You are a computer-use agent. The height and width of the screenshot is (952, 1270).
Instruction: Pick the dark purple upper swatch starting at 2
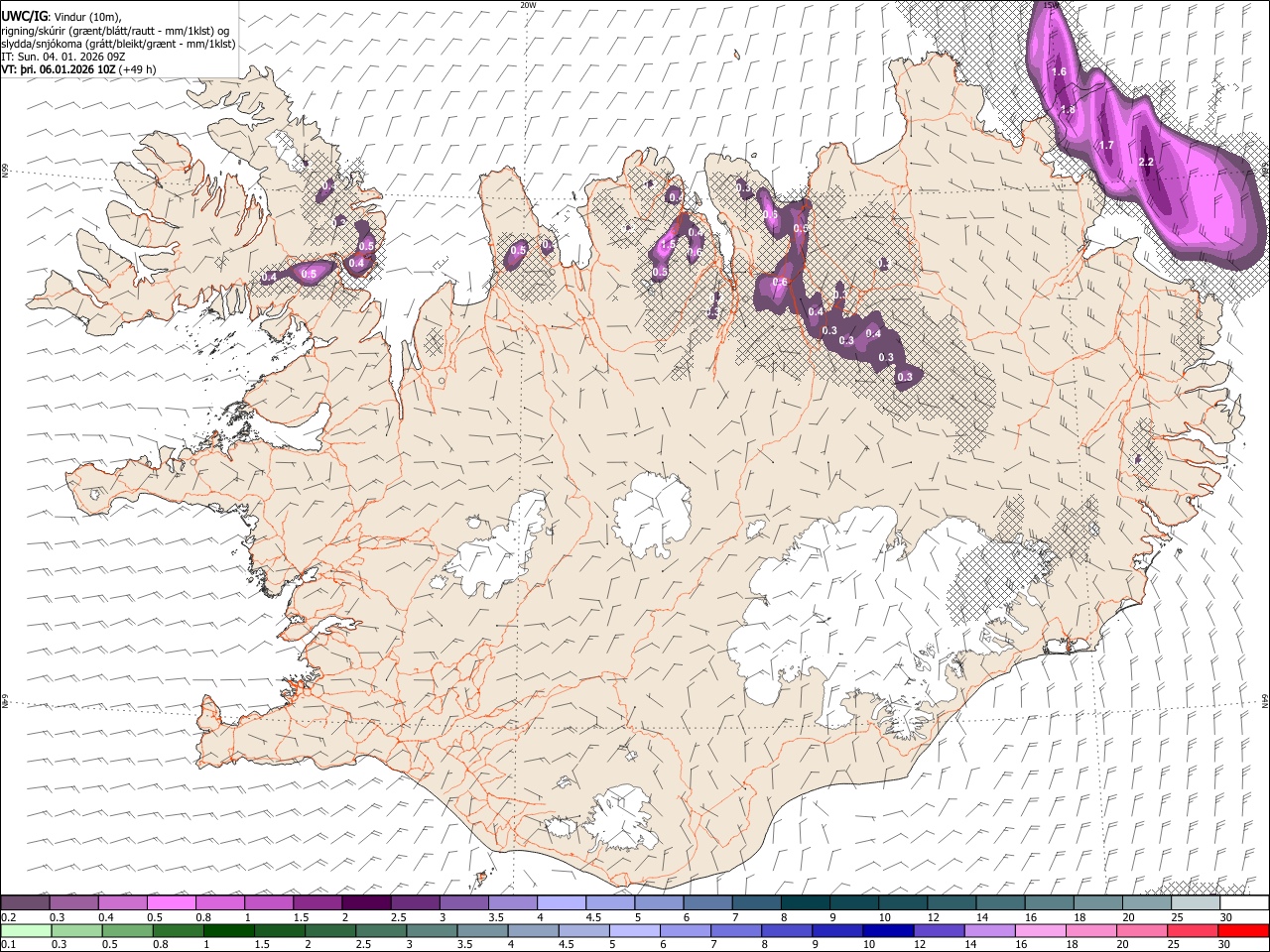pos(365,902)
